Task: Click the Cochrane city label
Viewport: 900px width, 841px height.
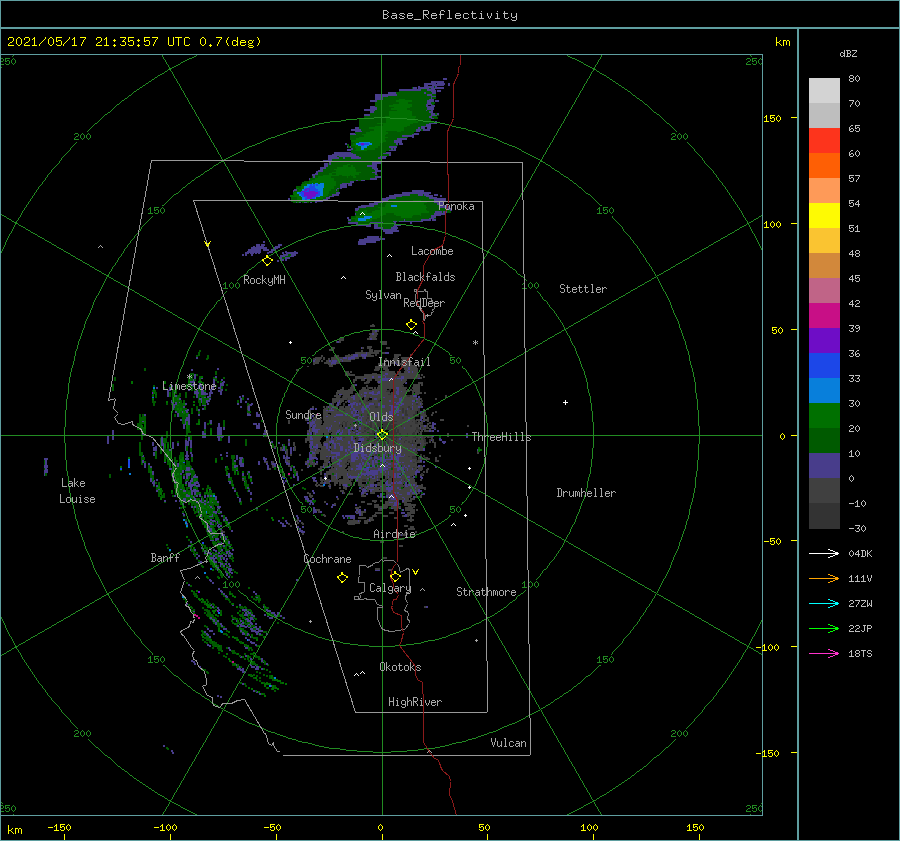Action: (x=327, y=559)
